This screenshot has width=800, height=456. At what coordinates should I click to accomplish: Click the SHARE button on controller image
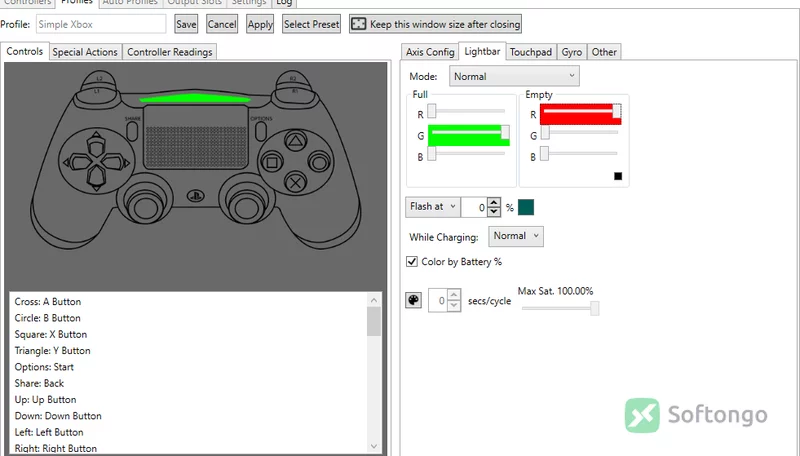pyautogui.click(x=132, y=131)
